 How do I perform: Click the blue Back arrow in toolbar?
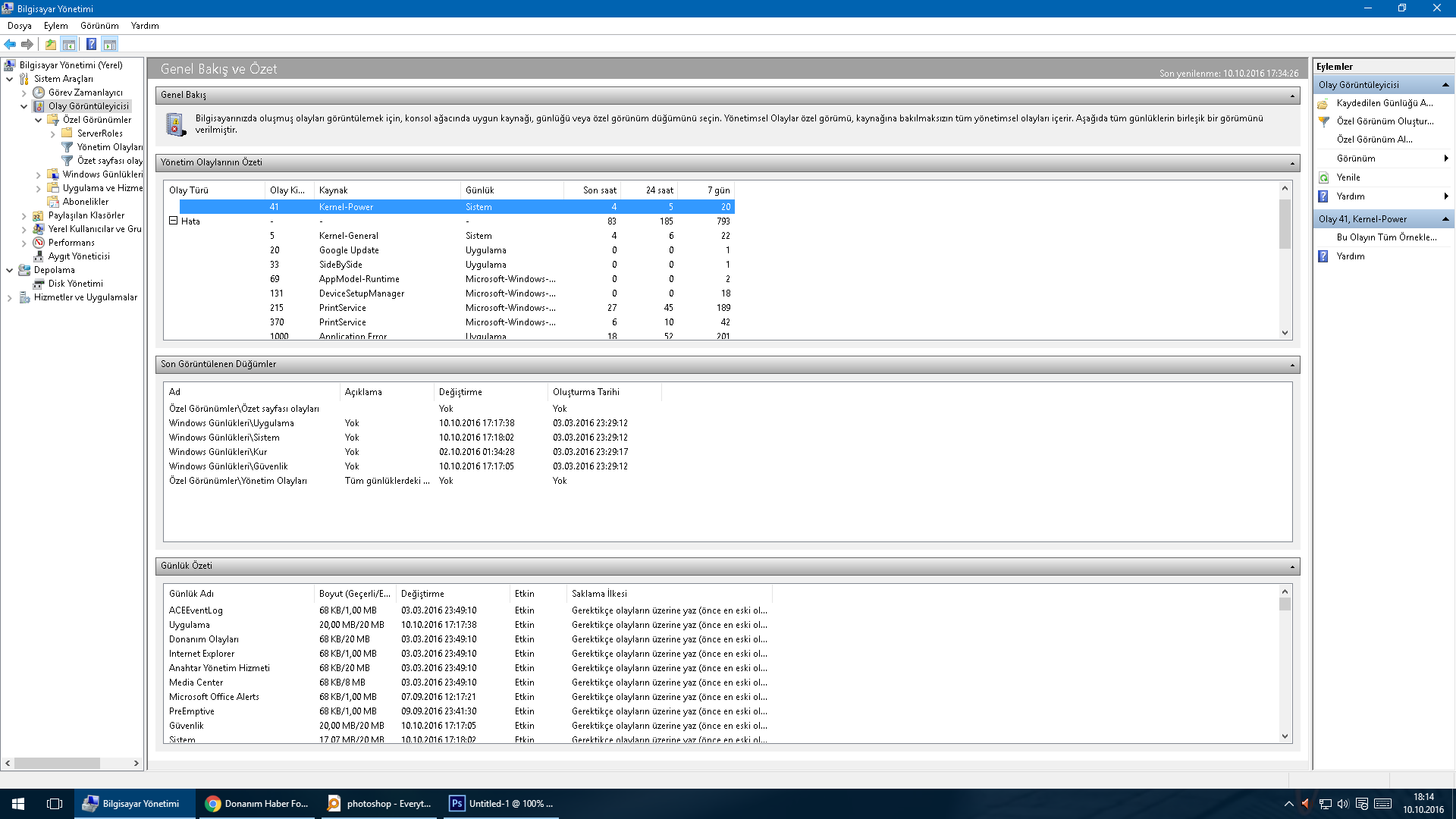click(10, 44)
